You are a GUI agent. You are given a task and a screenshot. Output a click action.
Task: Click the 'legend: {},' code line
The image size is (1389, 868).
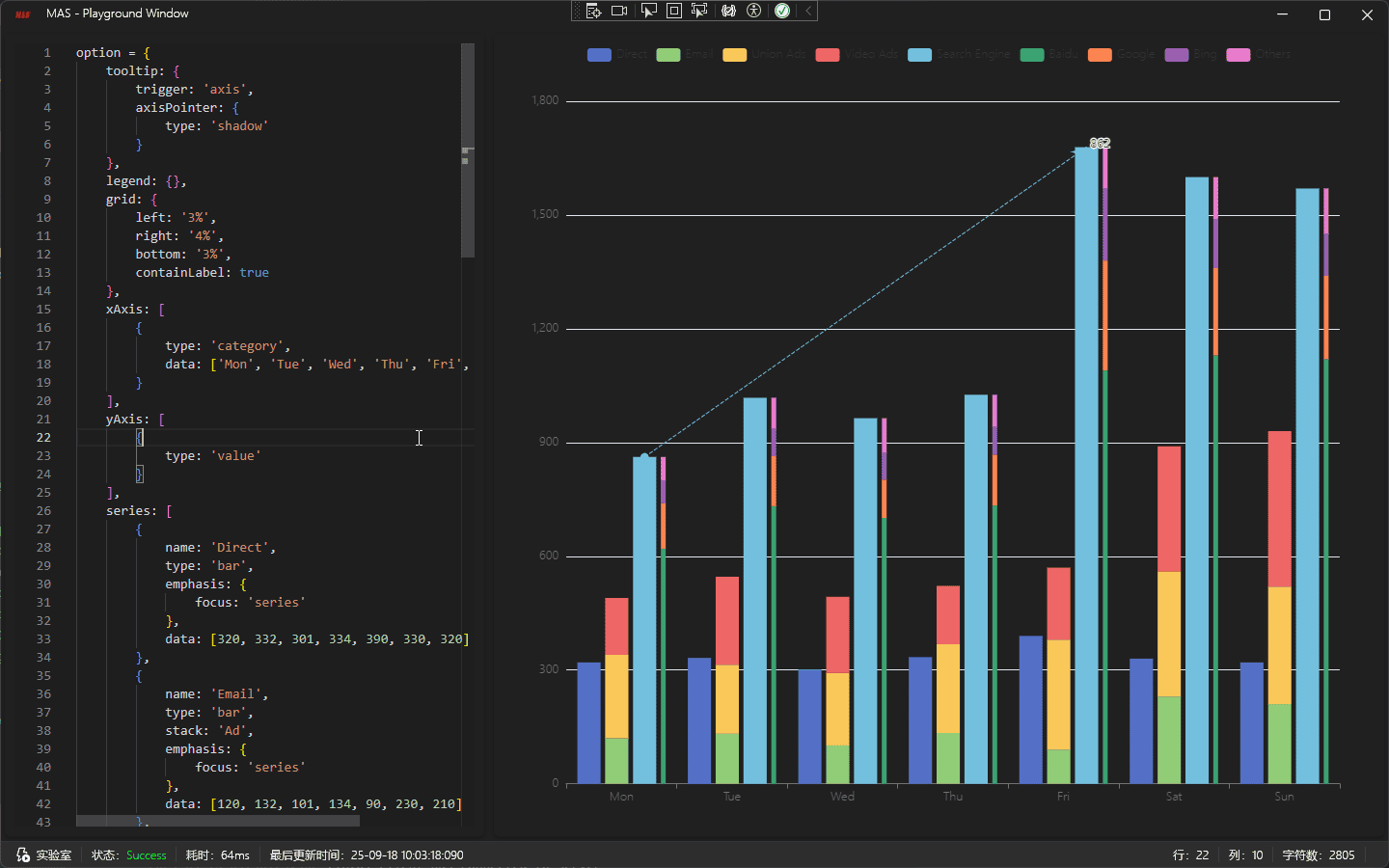click(x=147, y=181)
